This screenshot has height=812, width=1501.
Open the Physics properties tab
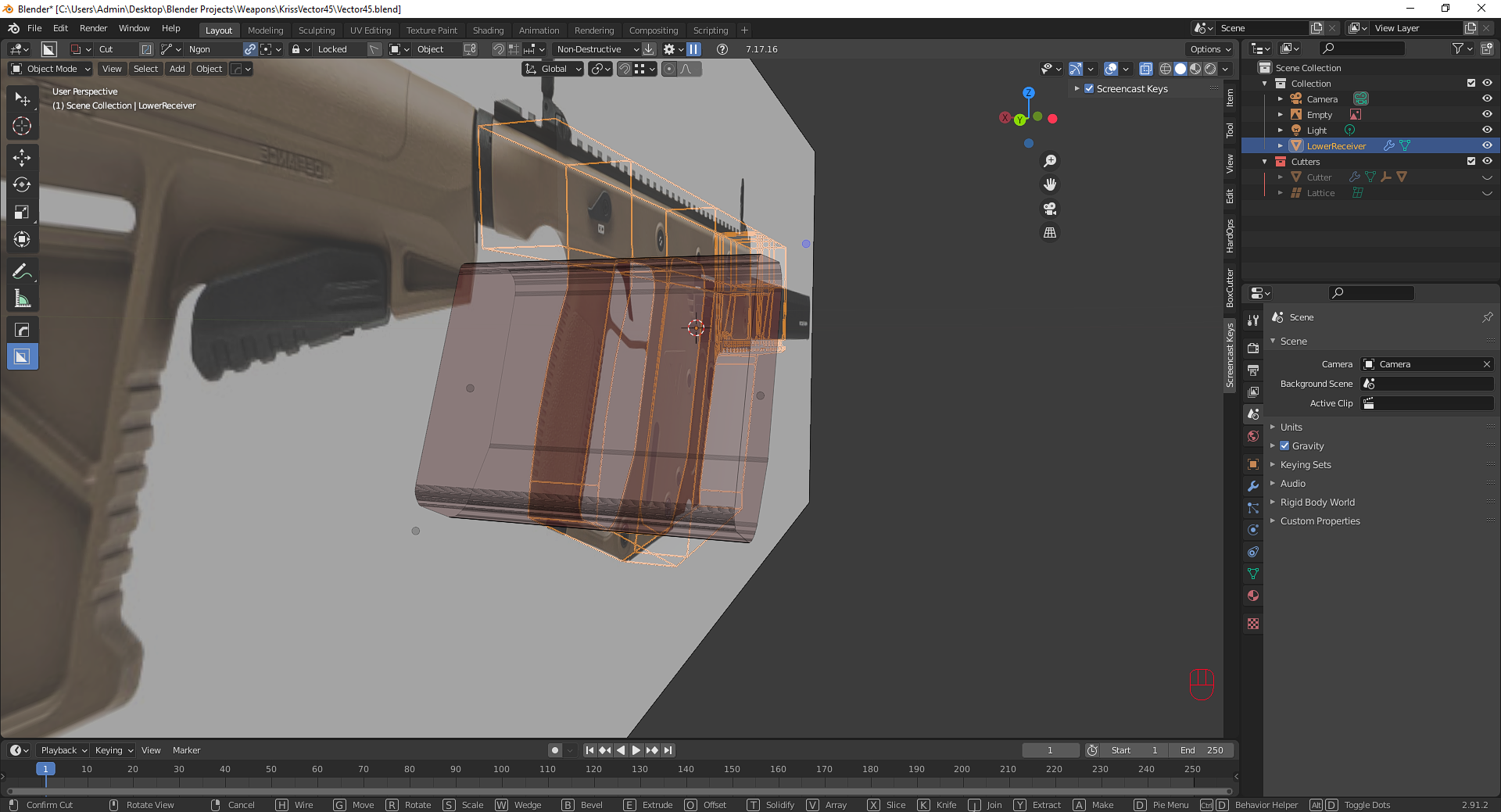click(1253, 530)
